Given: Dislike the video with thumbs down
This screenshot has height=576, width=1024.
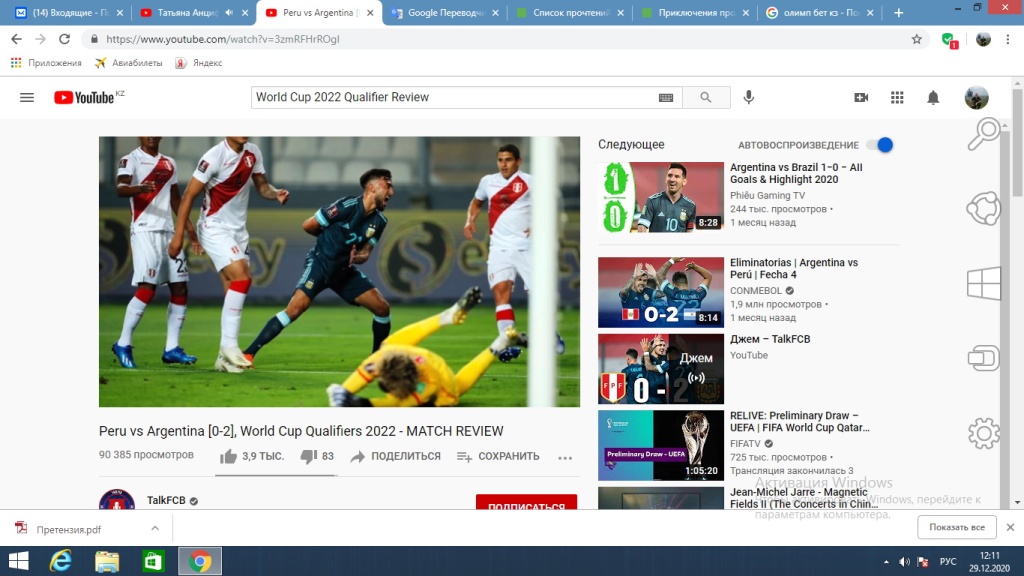Looking at the screenshot, I should (317, 456).
